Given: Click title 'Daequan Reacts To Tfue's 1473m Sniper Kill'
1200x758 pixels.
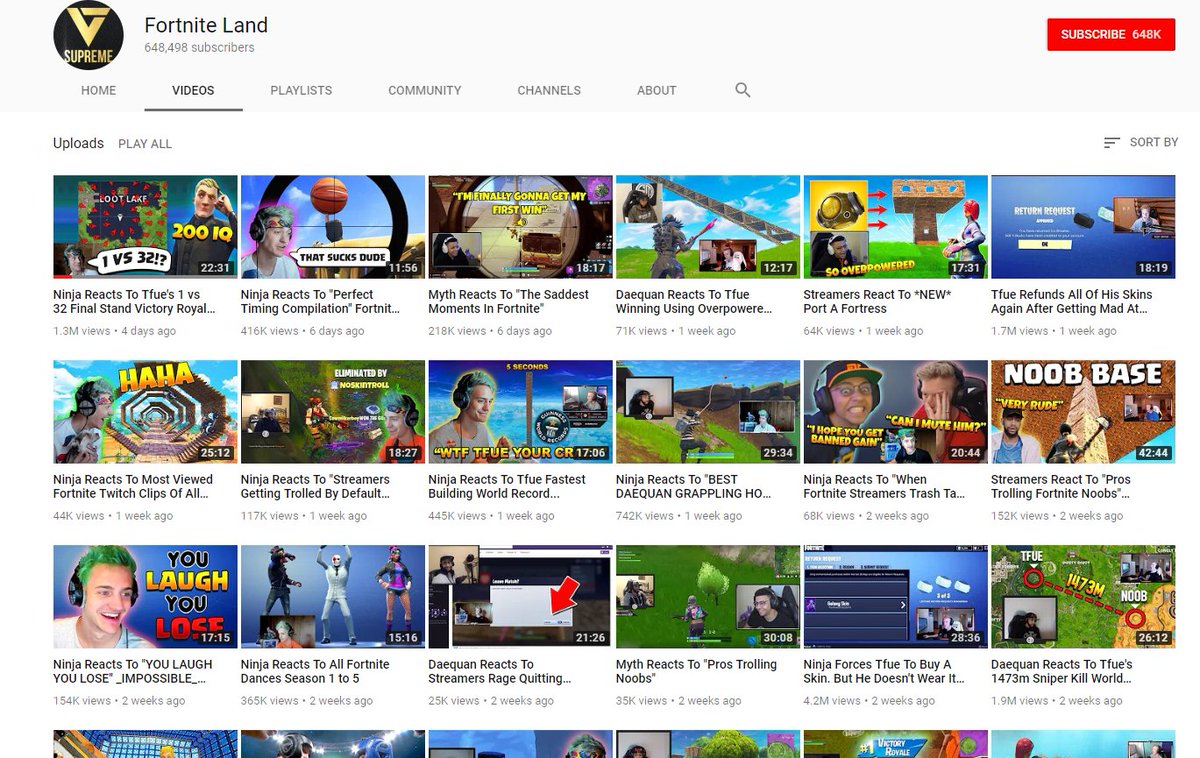Looking at the screenshot, I should point(1062,672).
